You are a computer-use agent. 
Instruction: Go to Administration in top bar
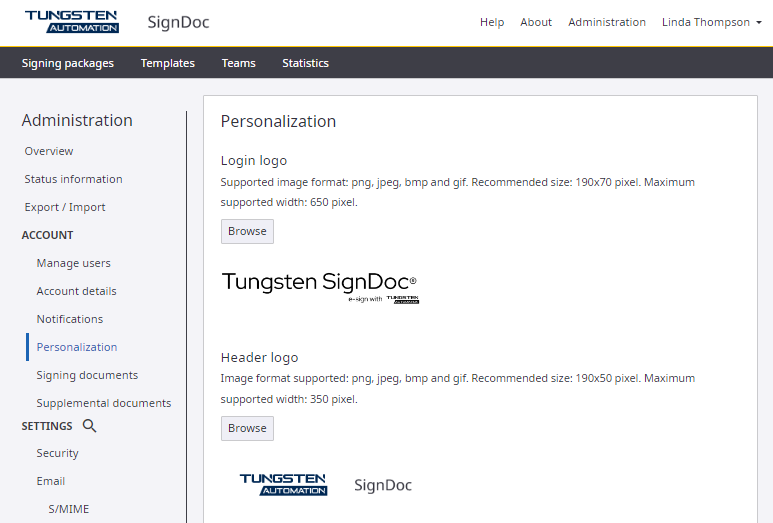[x=607, y=22]
